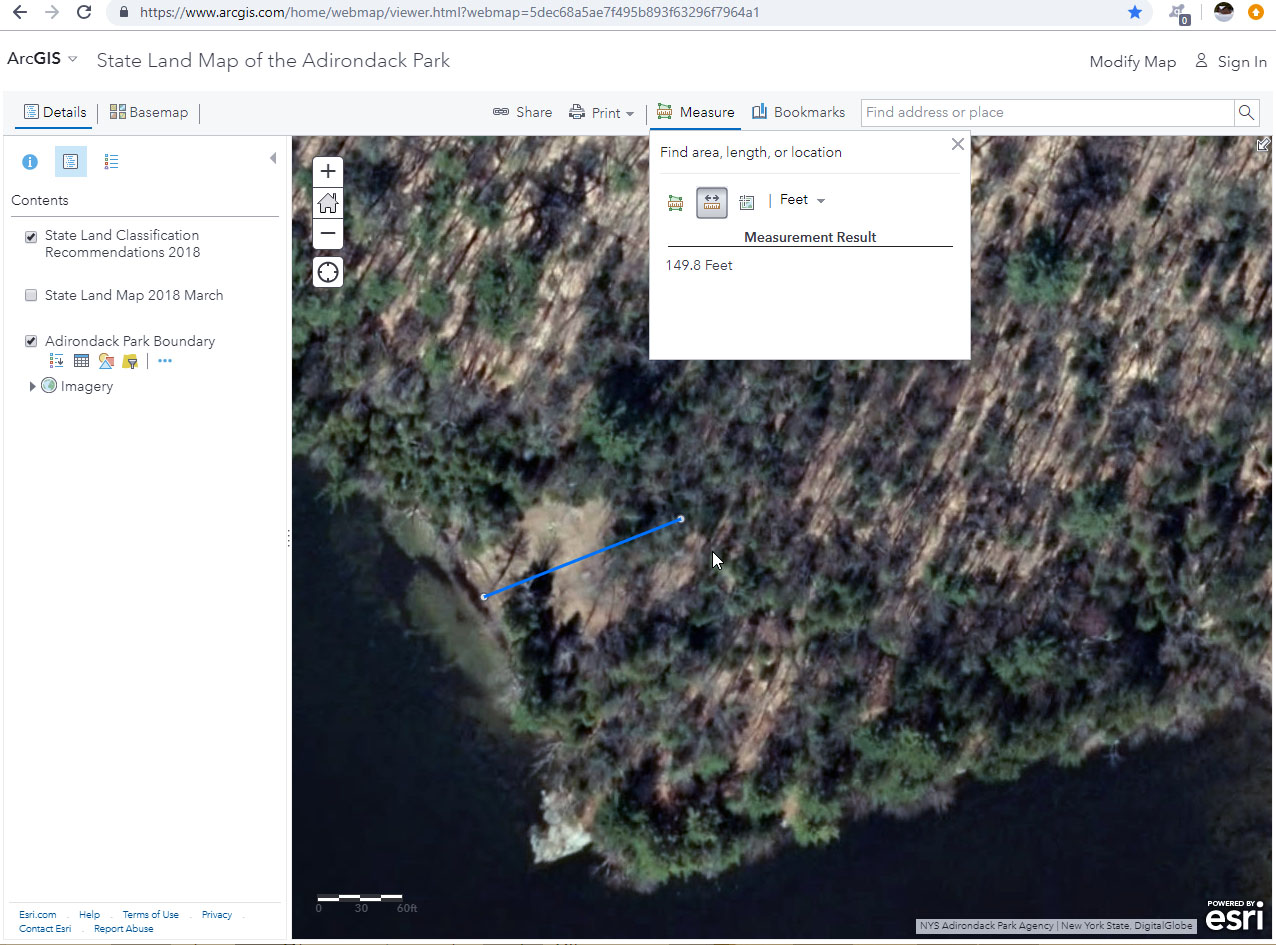Click the Find address or place field
Image resolution: width=1276 pixels, height=945 pixels.
[1047, 112]
